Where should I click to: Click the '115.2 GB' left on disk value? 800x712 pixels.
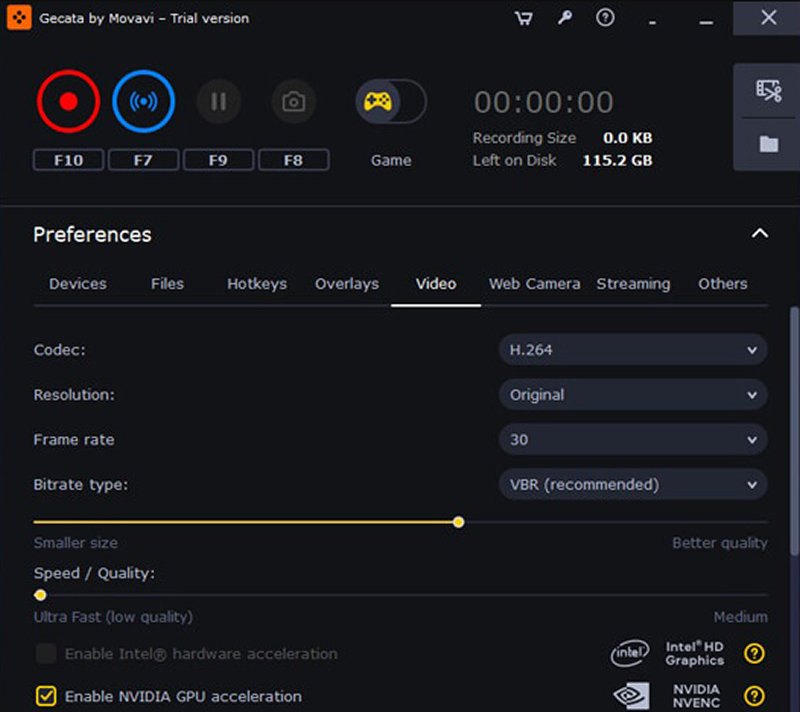[617, 160]
